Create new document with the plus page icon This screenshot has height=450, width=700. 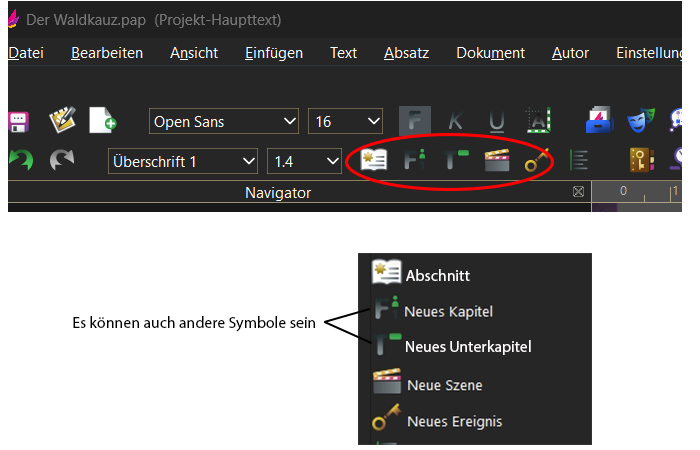103,120
